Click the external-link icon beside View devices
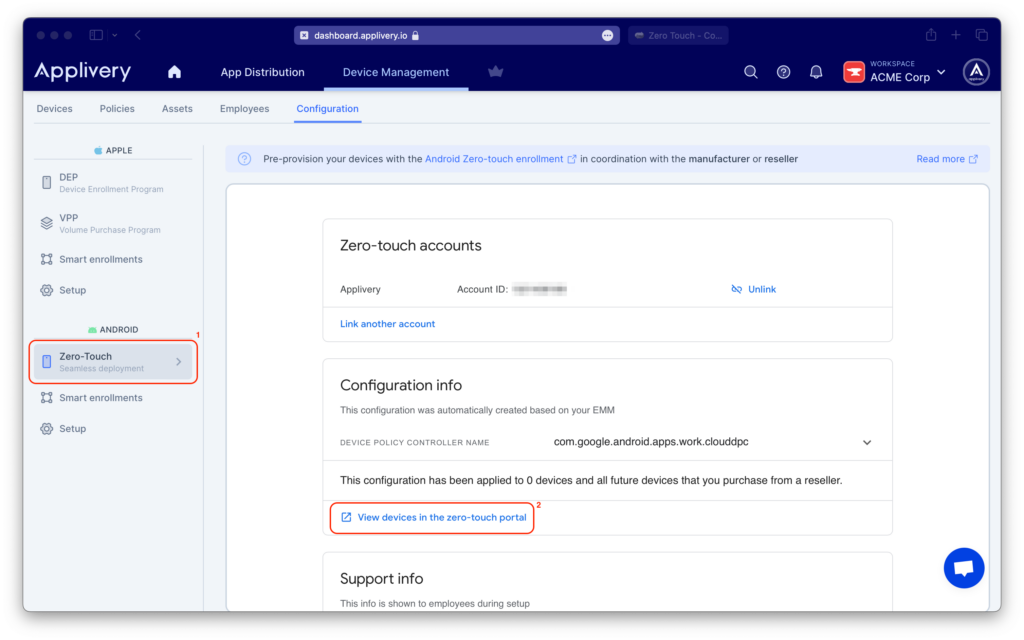 click(346, 517)
